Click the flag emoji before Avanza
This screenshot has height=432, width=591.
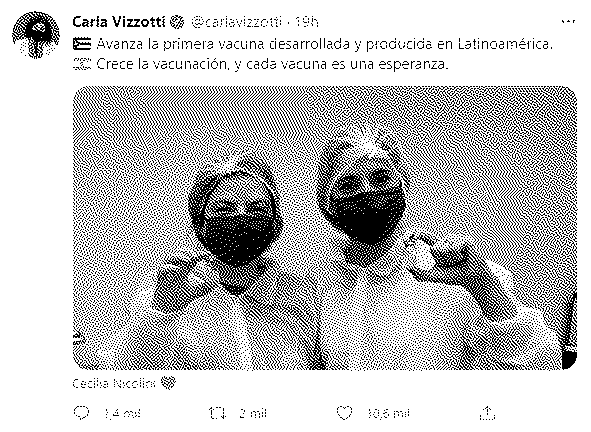82,44
